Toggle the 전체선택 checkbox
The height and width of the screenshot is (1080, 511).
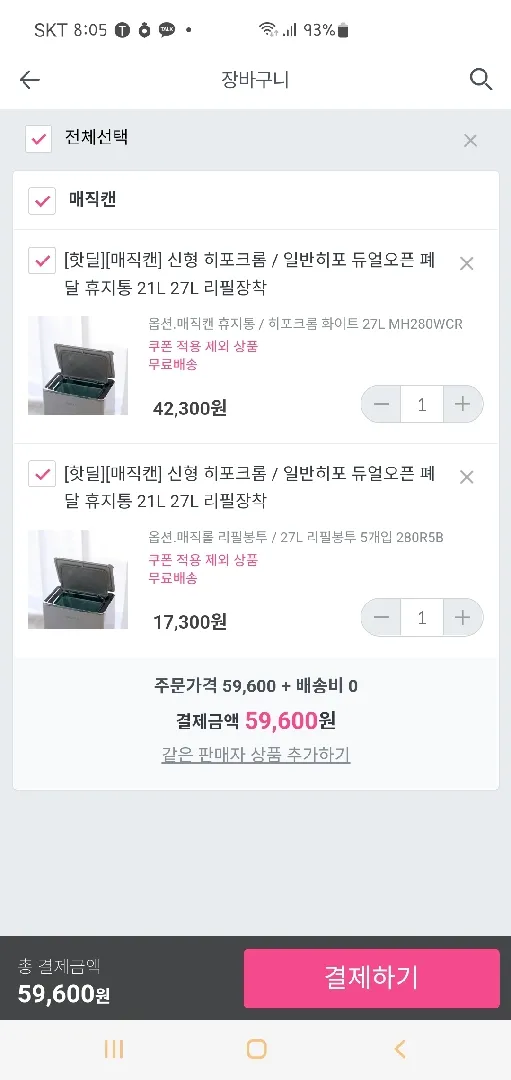(x=39, y=138)
